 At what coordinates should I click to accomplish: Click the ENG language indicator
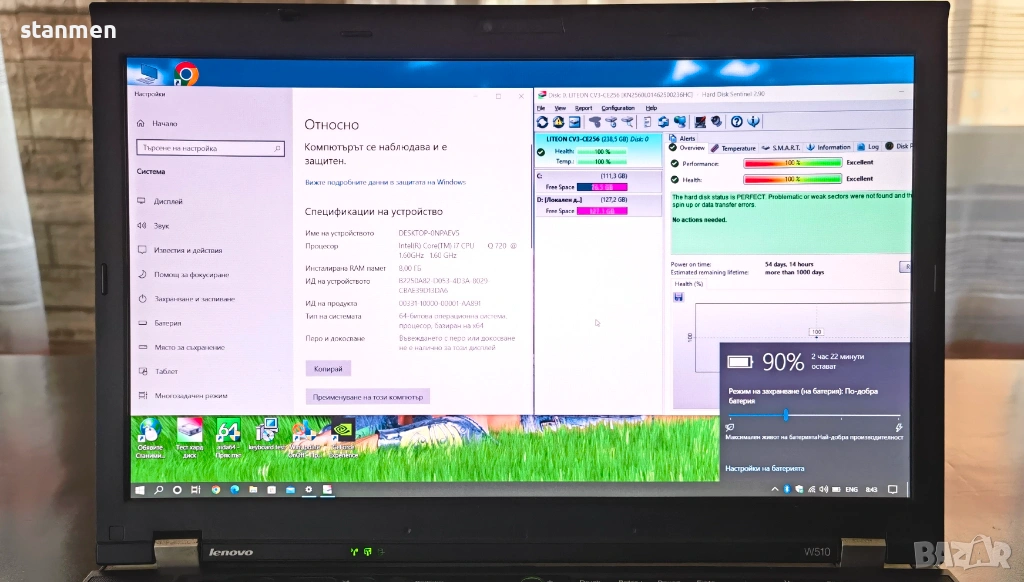tap(852, 489)
